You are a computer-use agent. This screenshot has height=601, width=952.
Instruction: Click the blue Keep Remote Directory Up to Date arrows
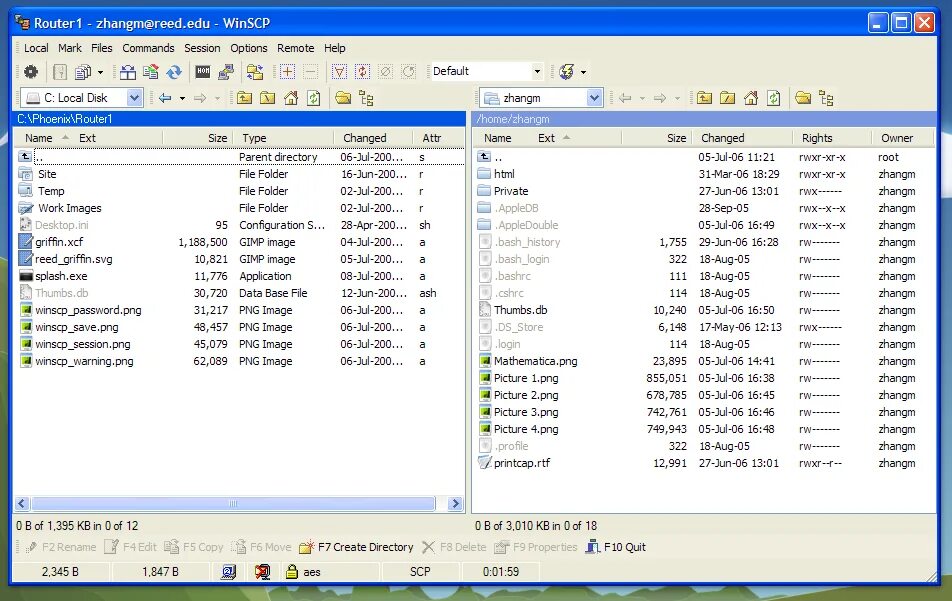coord(174,72)
